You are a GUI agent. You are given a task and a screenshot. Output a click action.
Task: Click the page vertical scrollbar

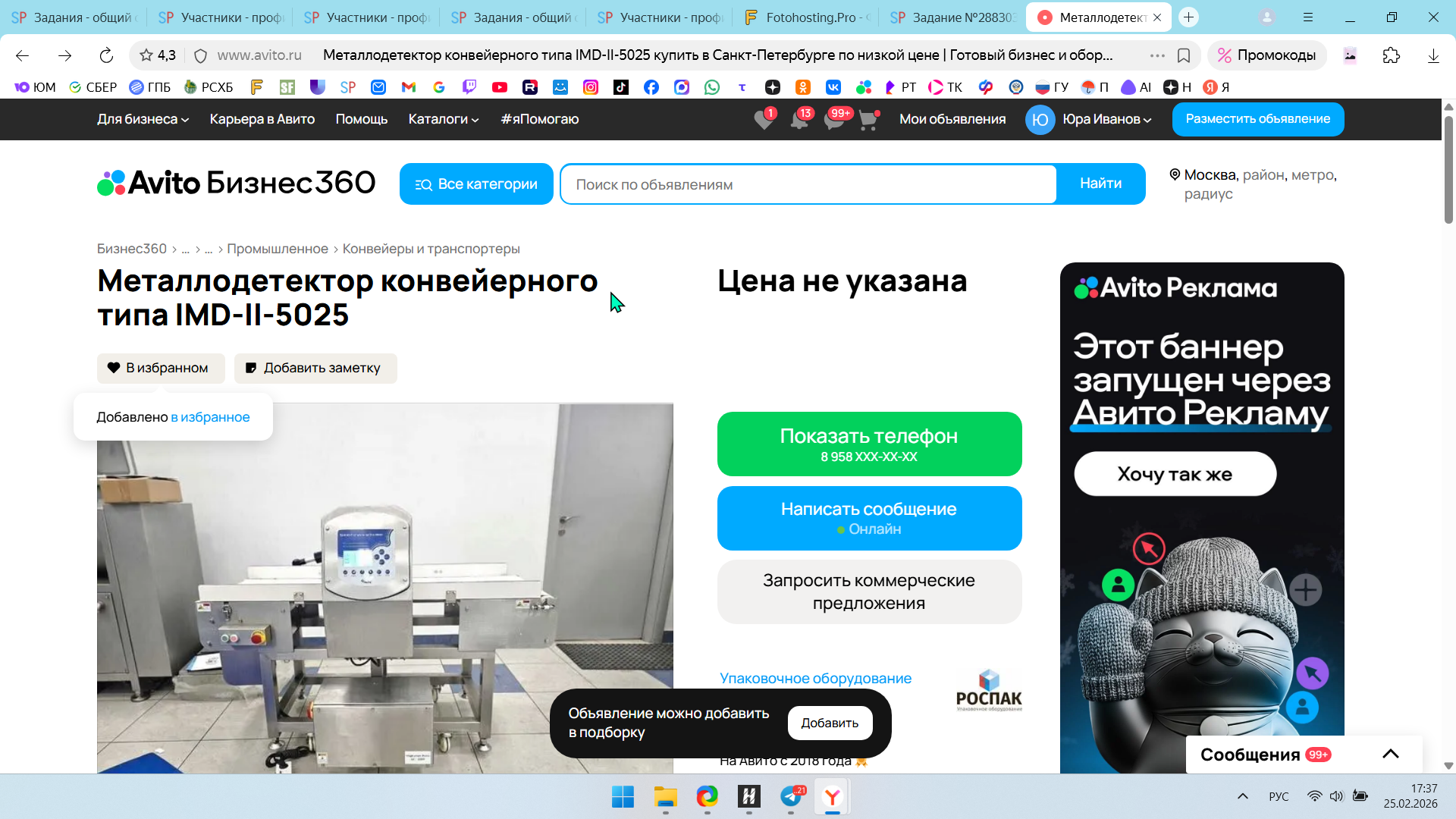point(1448,170)
